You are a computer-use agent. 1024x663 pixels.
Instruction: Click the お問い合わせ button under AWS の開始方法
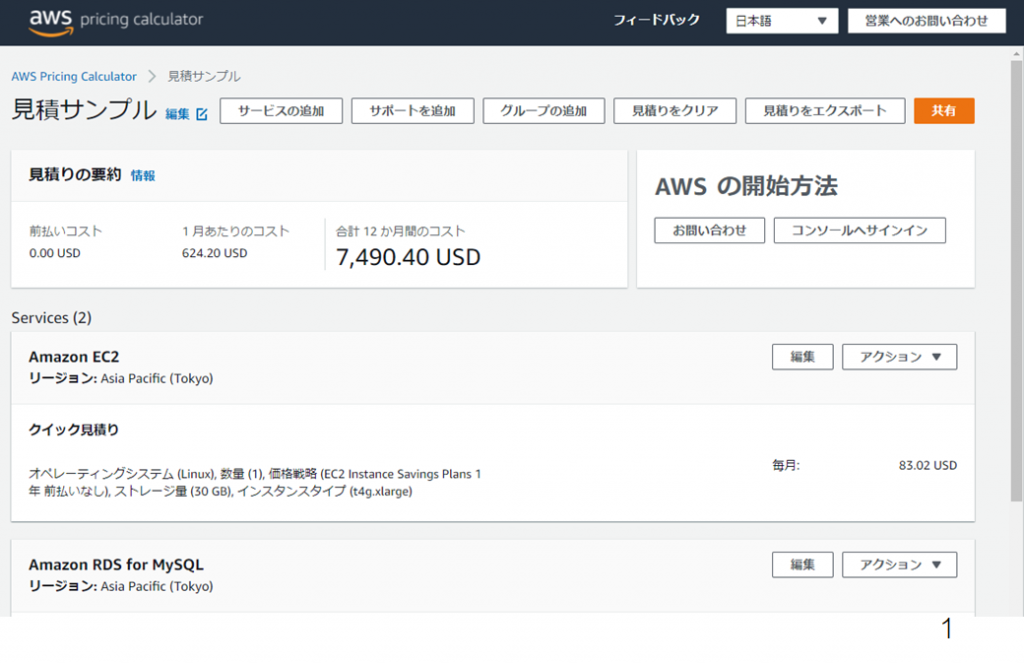[709, 230]
